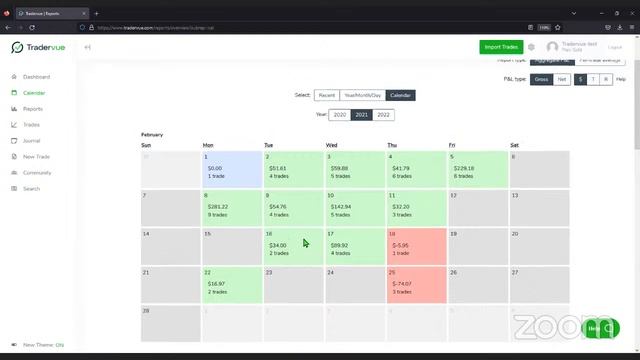Open February 2 cell showing $51.61
The image size is (640, 360).
tap(293, 169)
